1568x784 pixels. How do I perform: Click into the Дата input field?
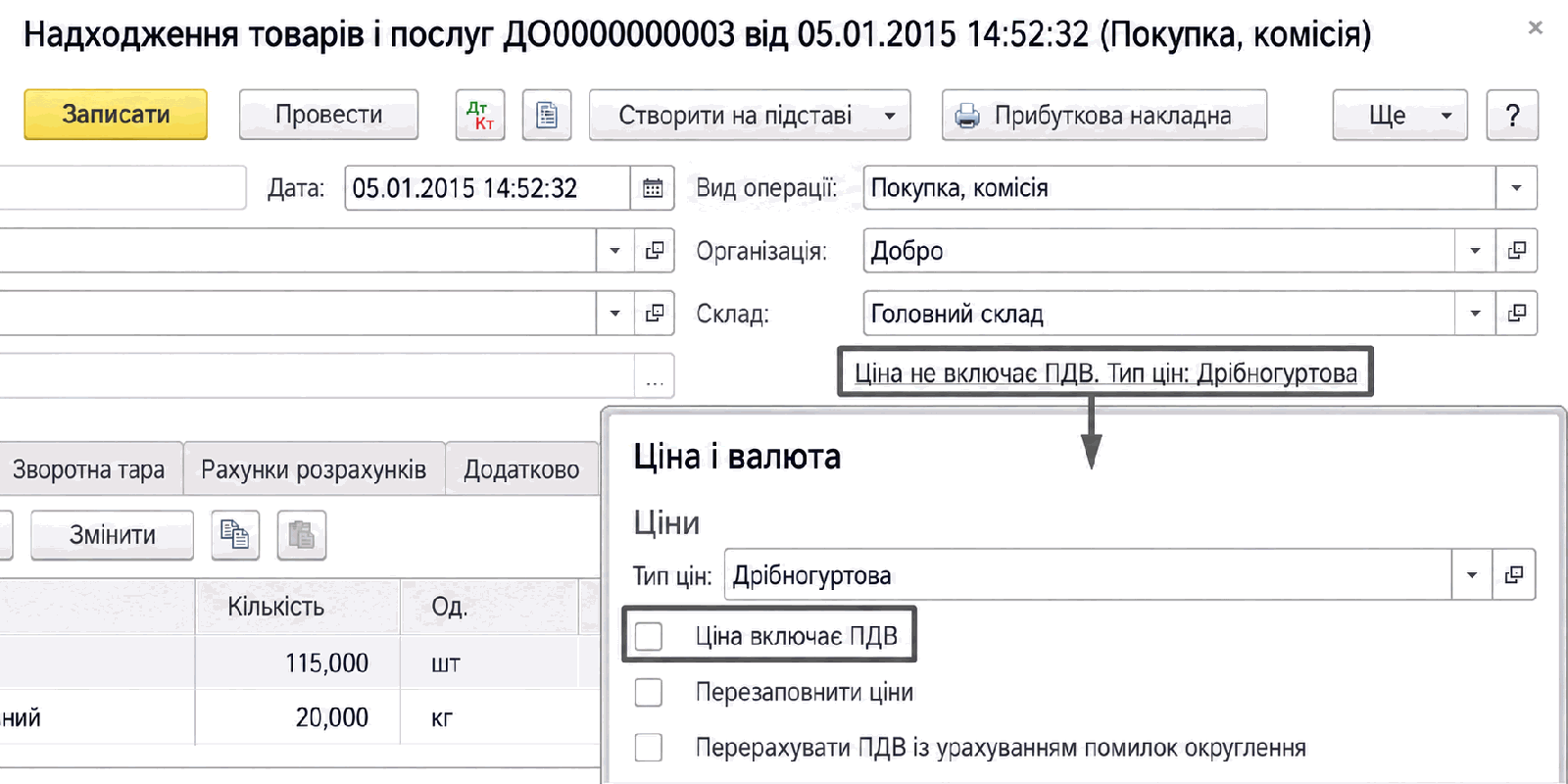click(487, 188)
